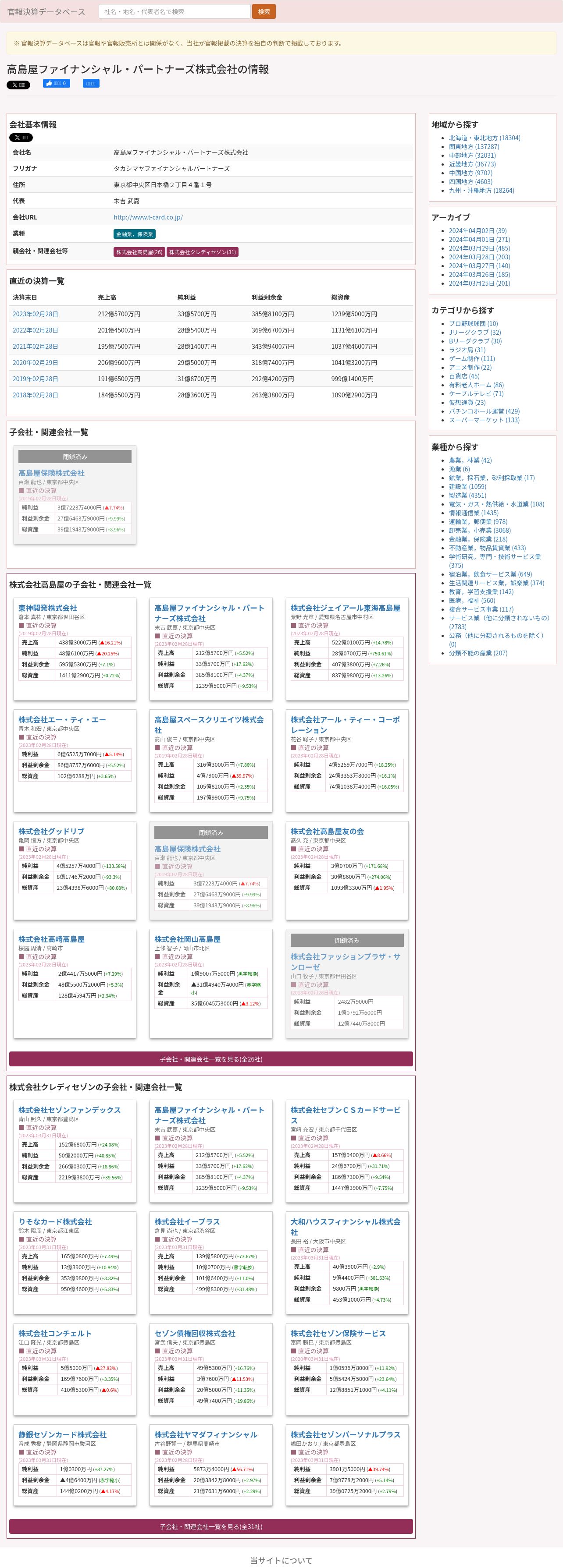Image resolution: width=563 pixels, height=1568 pixels.
Task: Open the 仮想通貨 (23) category
Action: click(467, 402)
